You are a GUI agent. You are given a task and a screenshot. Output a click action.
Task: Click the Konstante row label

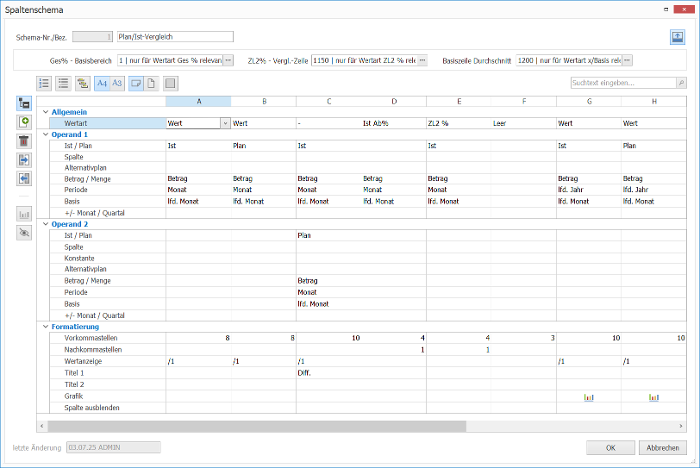[x=108, y=258]
